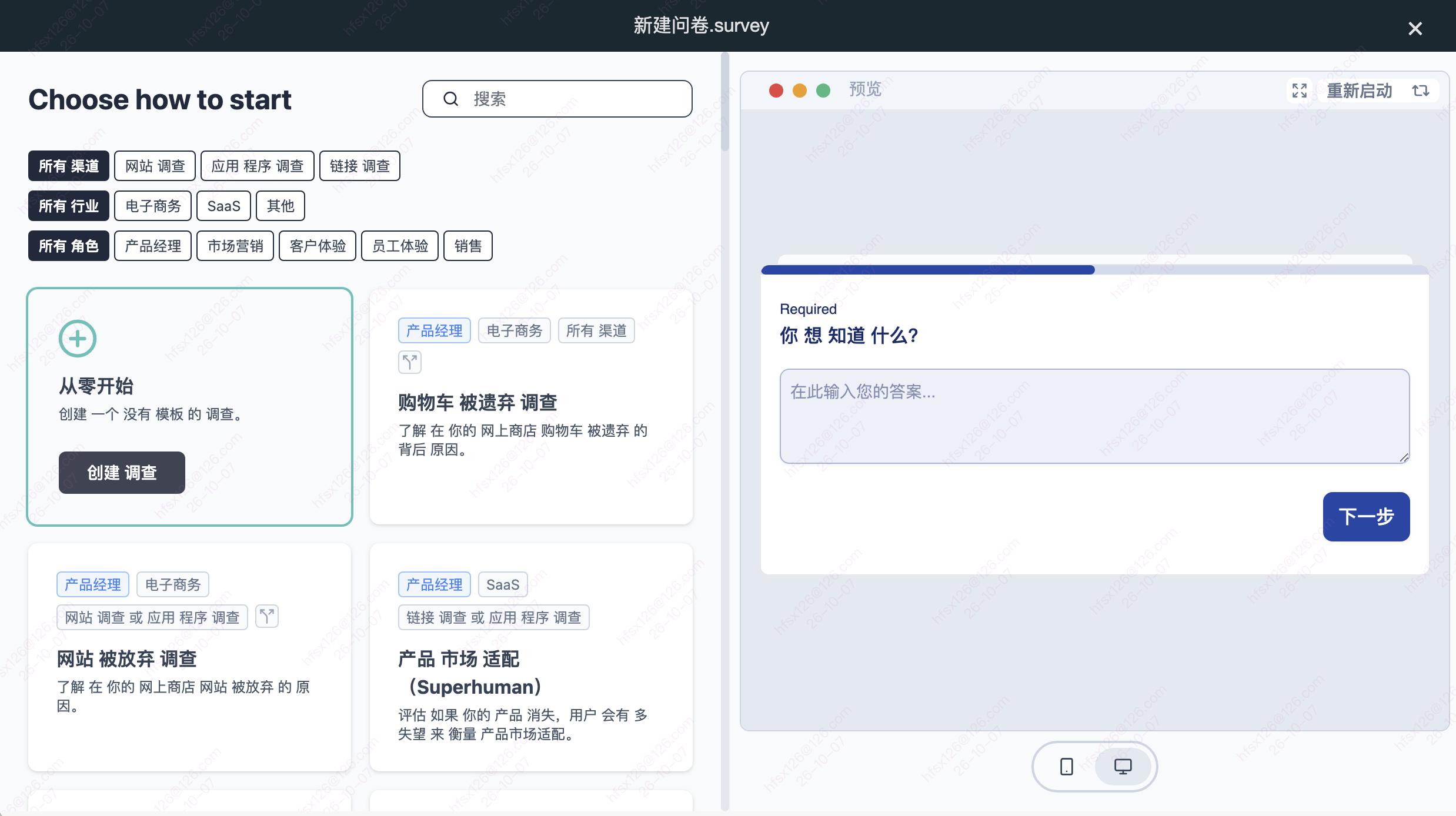
Task: Filter by 员工体验 role
Action: 400,246
